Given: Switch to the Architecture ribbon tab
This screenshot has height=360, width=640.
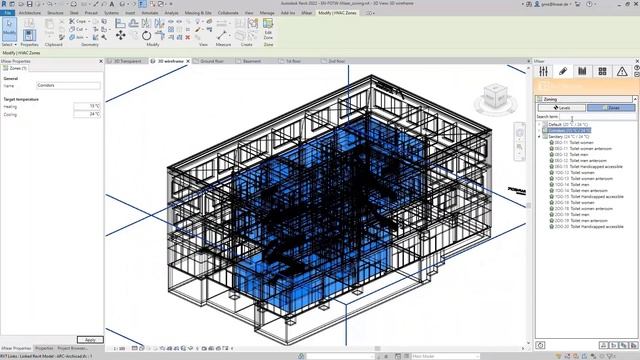Looking at the screenshot, I should pyautogui.click(x=30, y=13).
